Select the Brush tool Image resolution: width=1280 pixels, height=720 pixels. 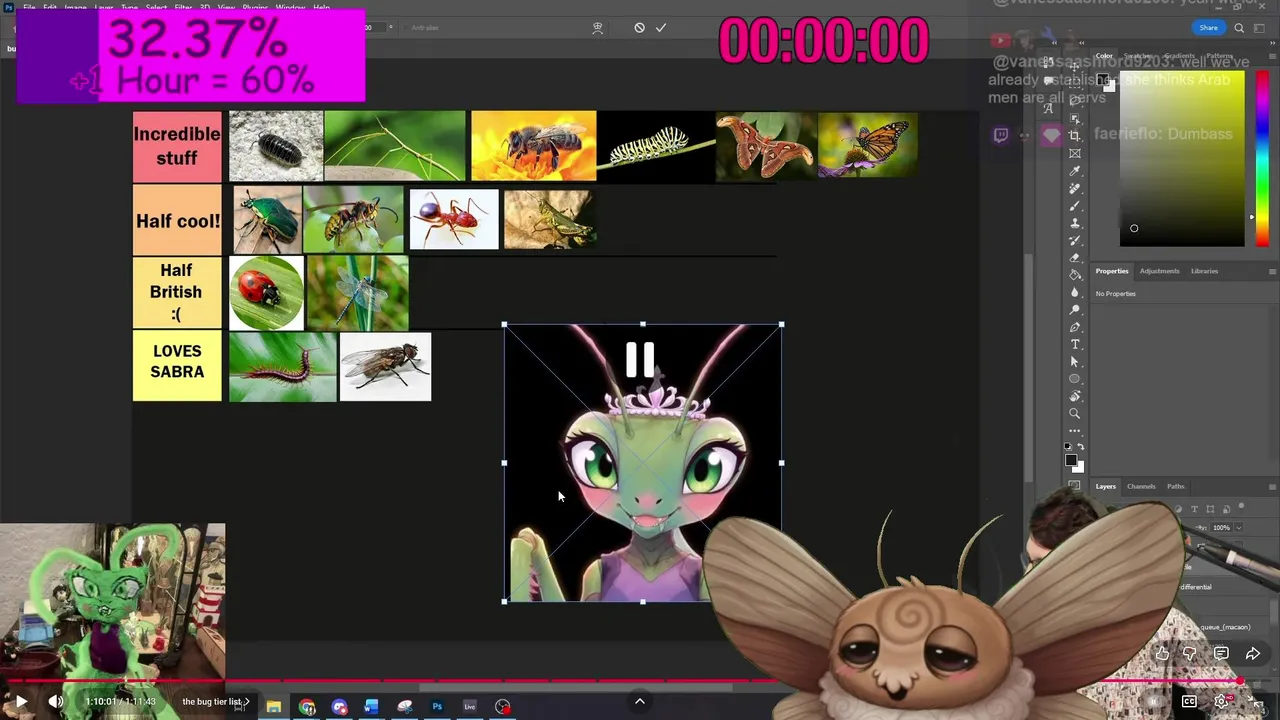point(1075,205)
